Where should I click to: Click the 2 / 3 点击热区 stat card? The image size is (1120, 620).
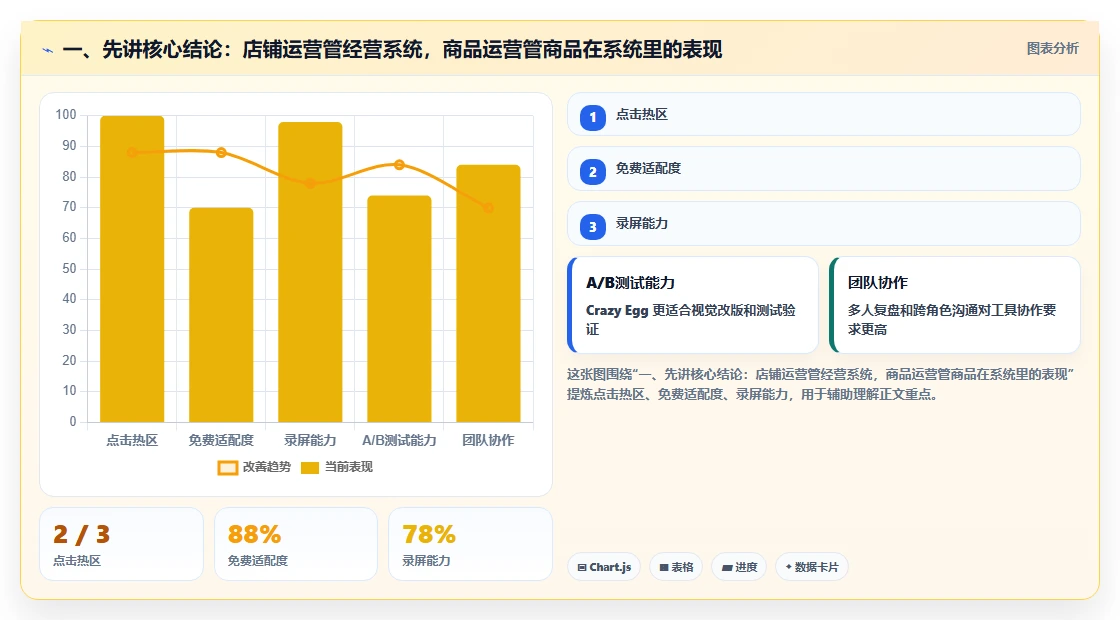click(121, 544)
